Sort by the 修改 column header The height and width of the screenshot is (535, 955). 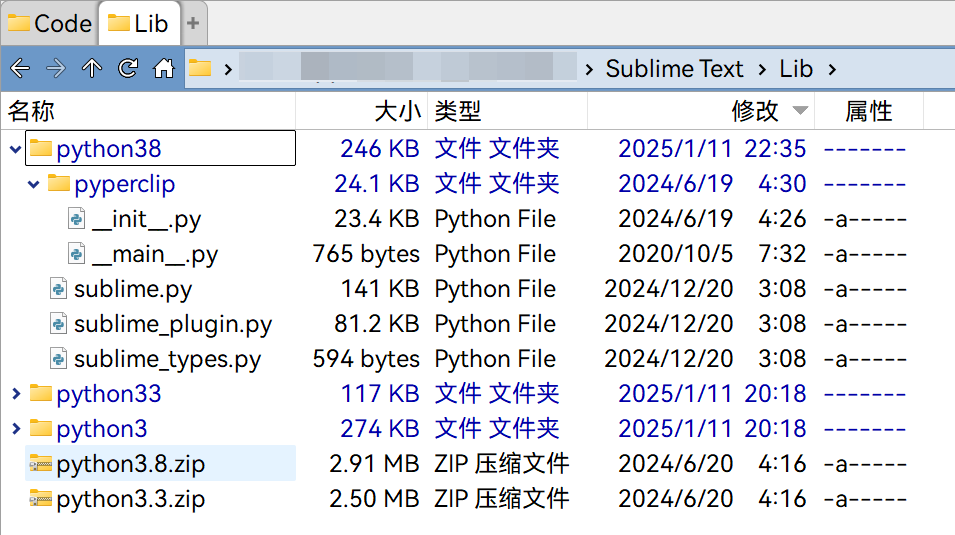click(701, 111)
